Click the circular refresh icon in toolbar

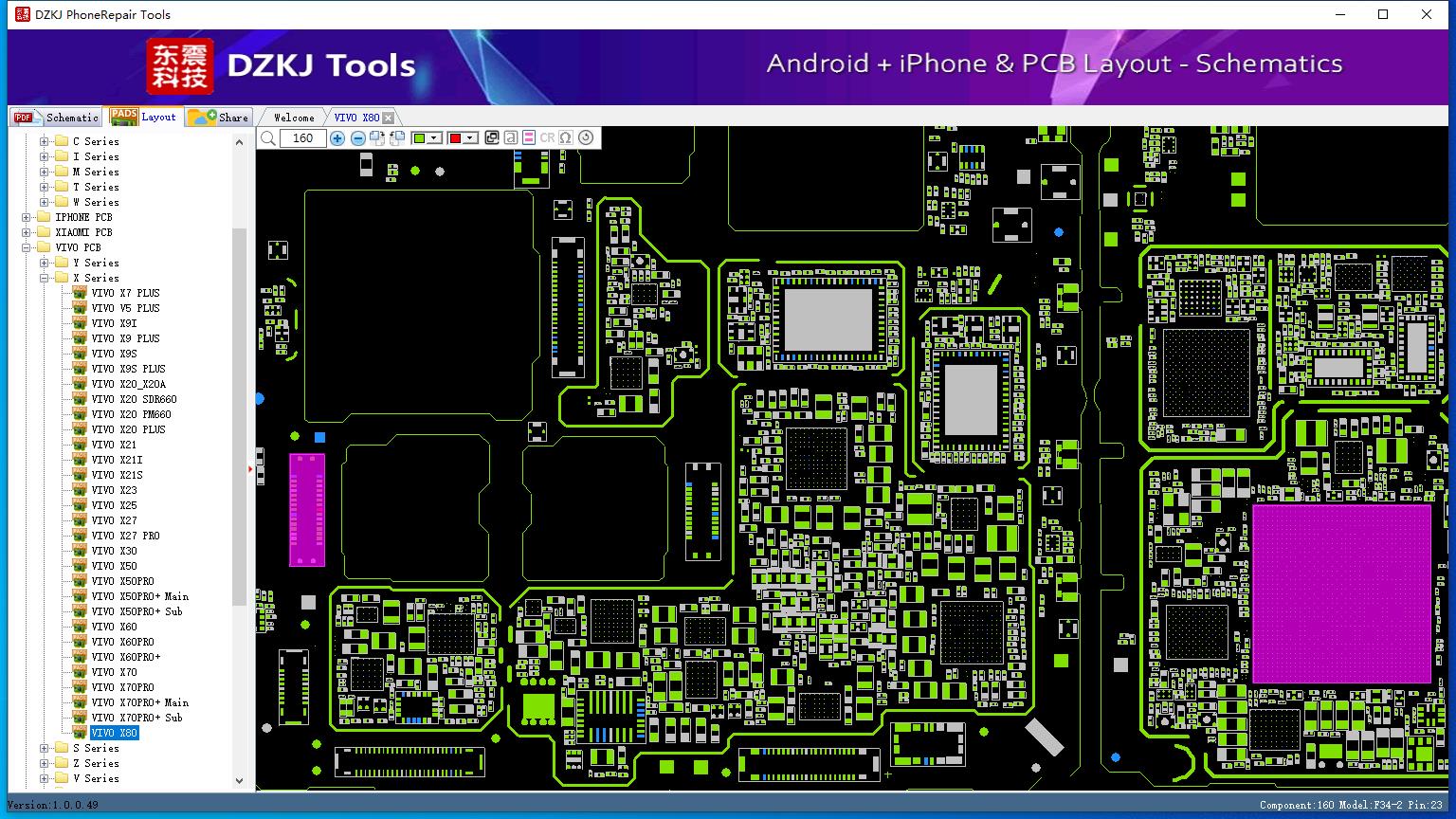point(586,138)
